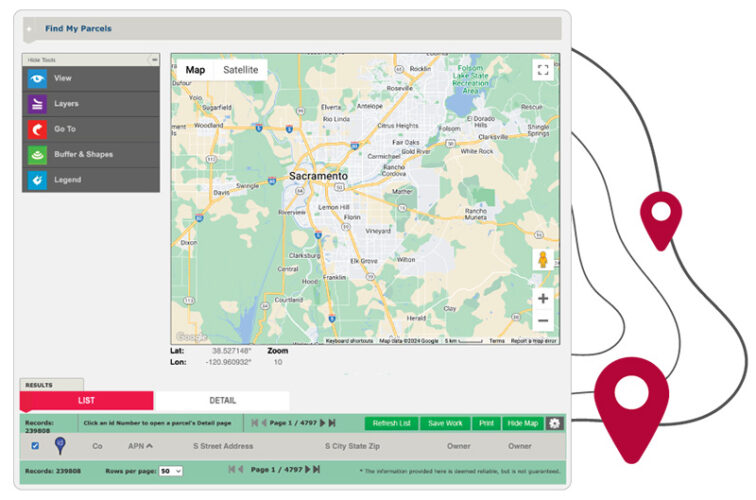Click the Save Work button
The width and height of the screenshot is (756, 500).
pos(444,423)
